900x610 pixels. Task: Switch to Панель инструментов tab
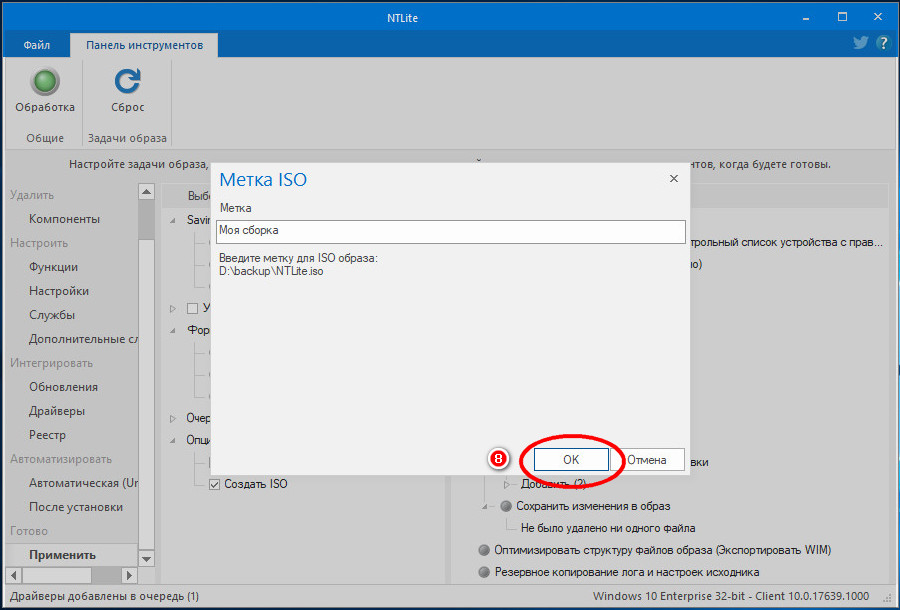click(144, 45)
